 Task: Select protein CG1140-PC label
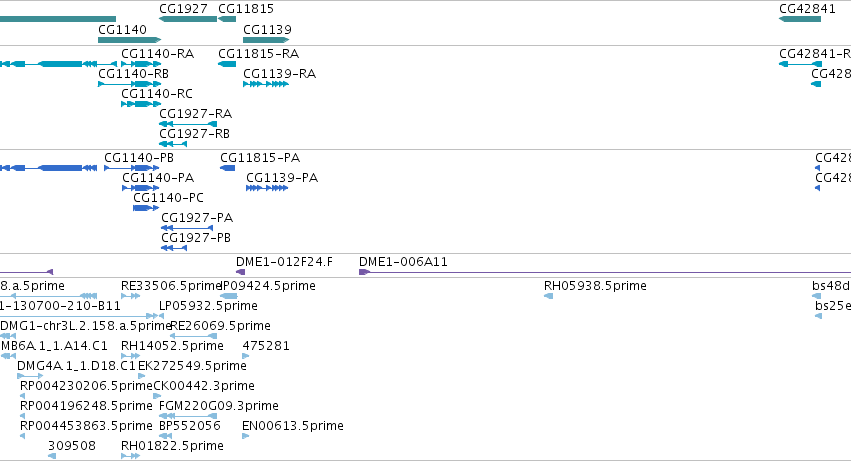coord(168,198)
